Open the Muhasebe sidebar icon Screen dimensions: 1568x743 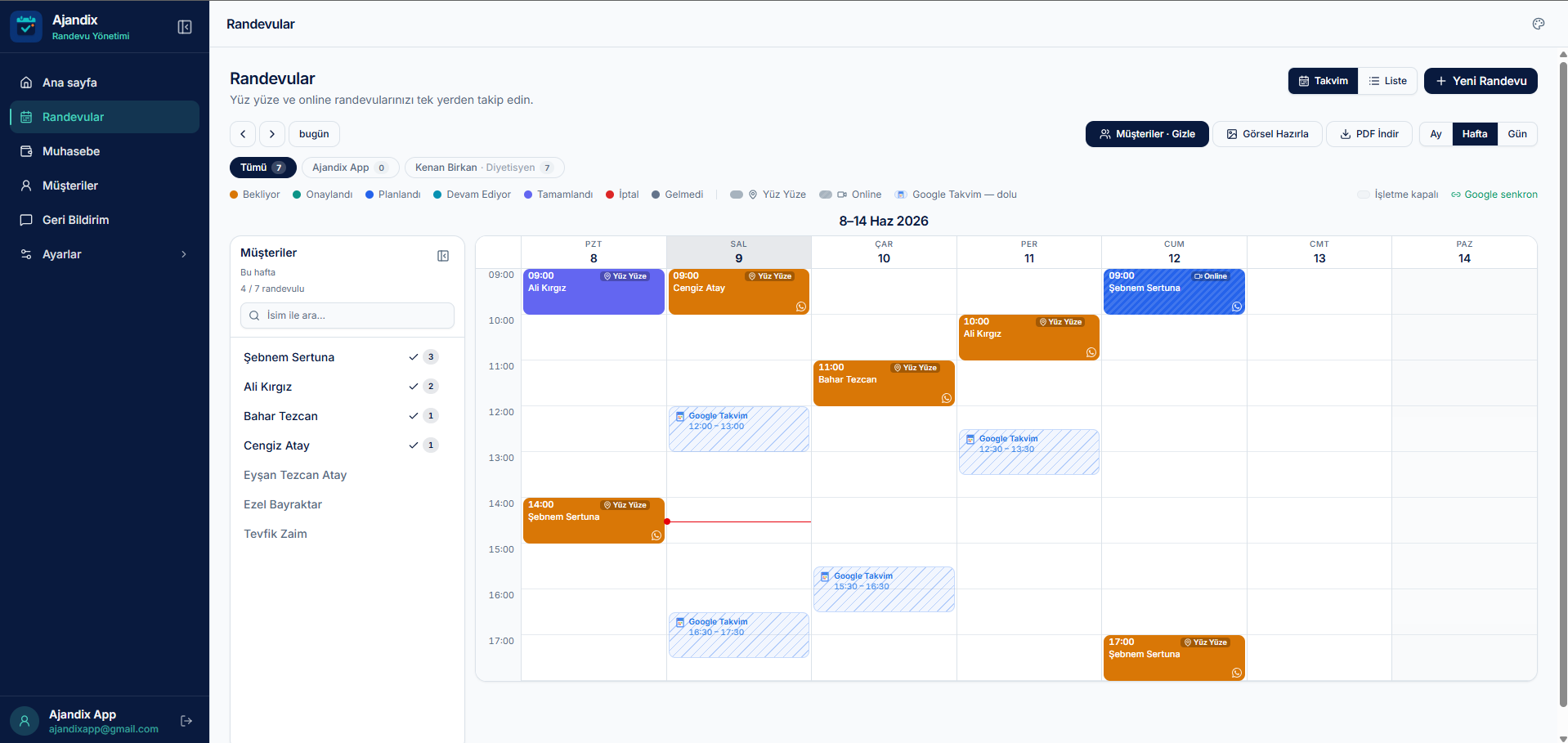click(x=26, y=151)
